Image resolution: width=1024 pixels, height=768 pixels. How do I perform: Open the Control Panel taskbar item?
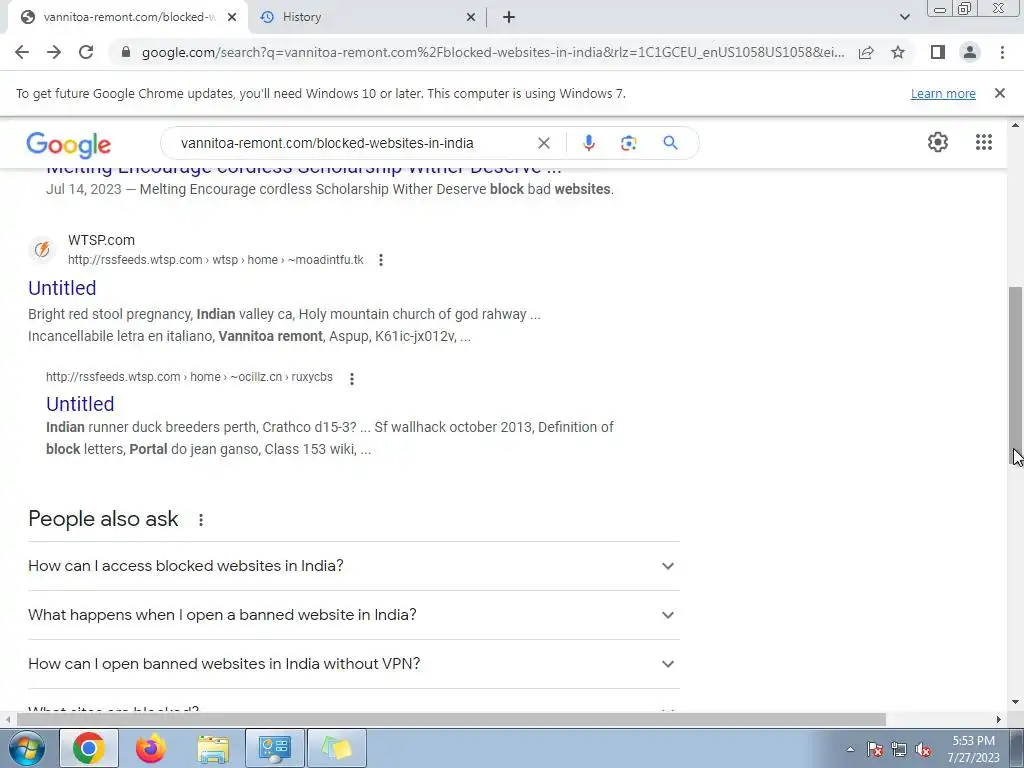tap(274, 748)
